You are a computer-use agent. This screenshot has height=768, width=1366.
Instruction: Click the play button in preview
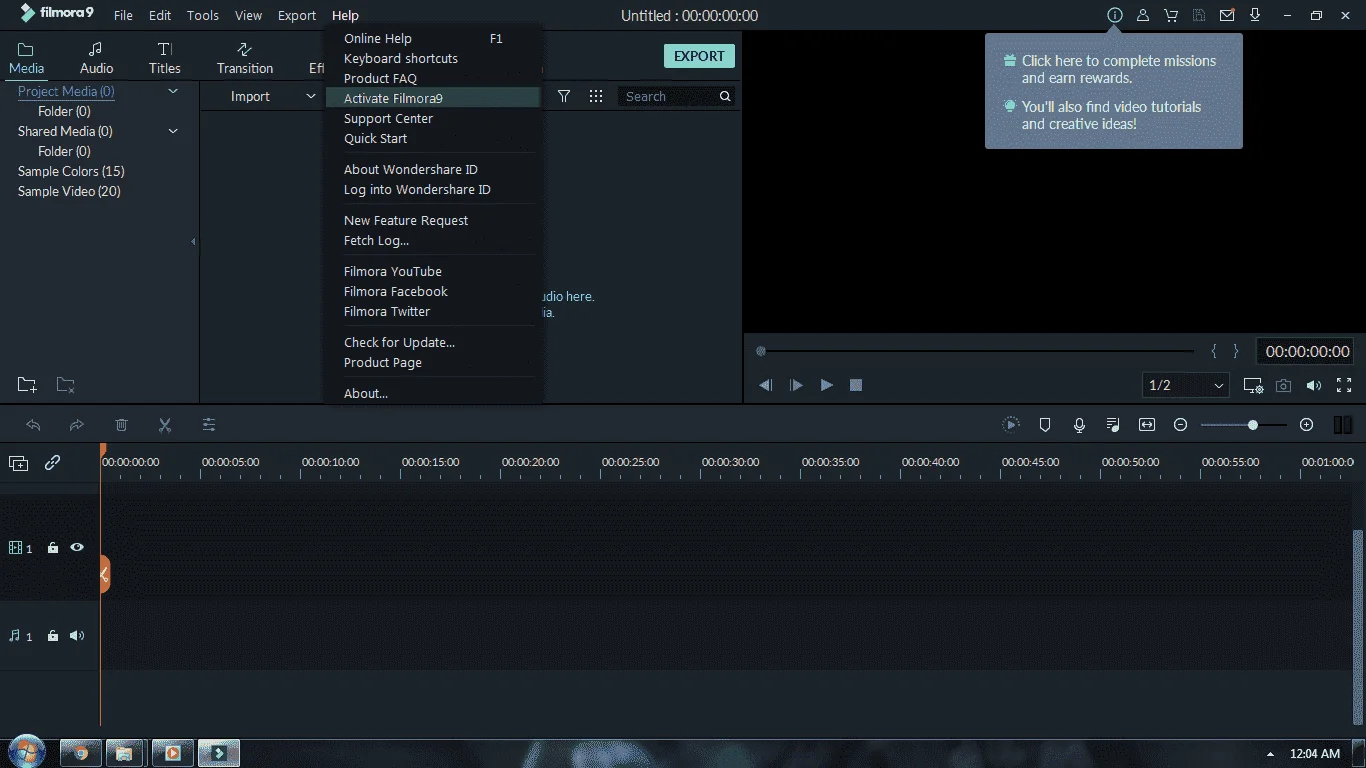(826, 385)
